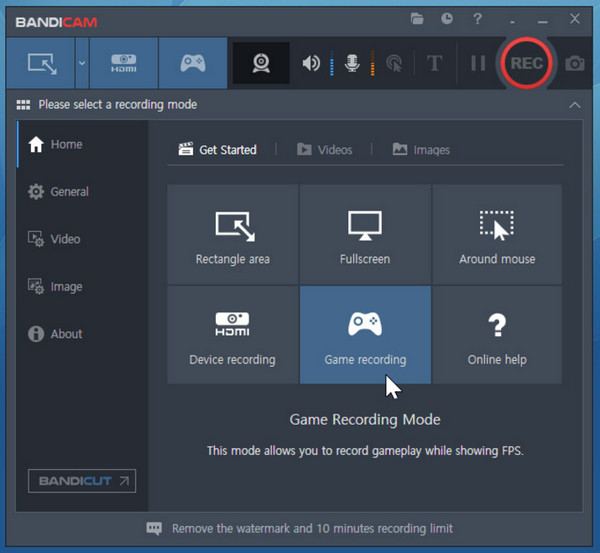Choose the Game recording tile
This screenshot has height=553, width=600.
tap(365, 334)
